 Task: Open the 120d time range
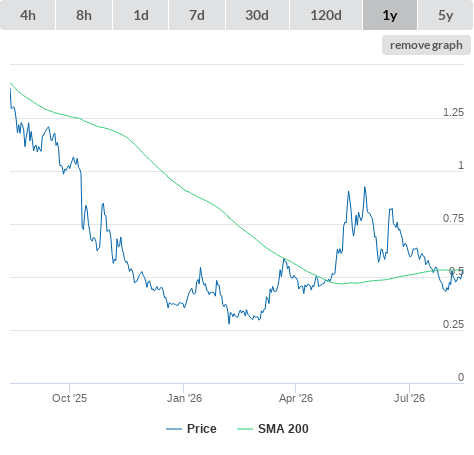[326, 15]
